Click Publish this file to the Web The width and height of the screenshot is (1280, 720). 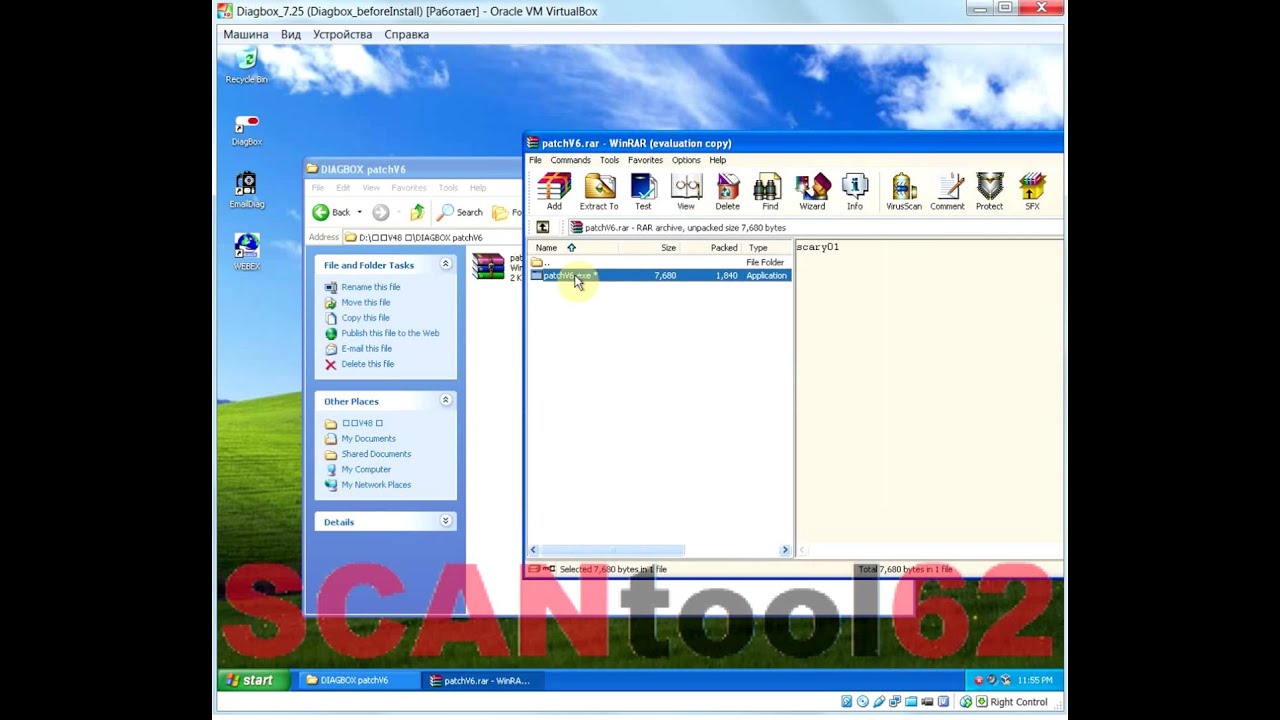tap(390, 333)
